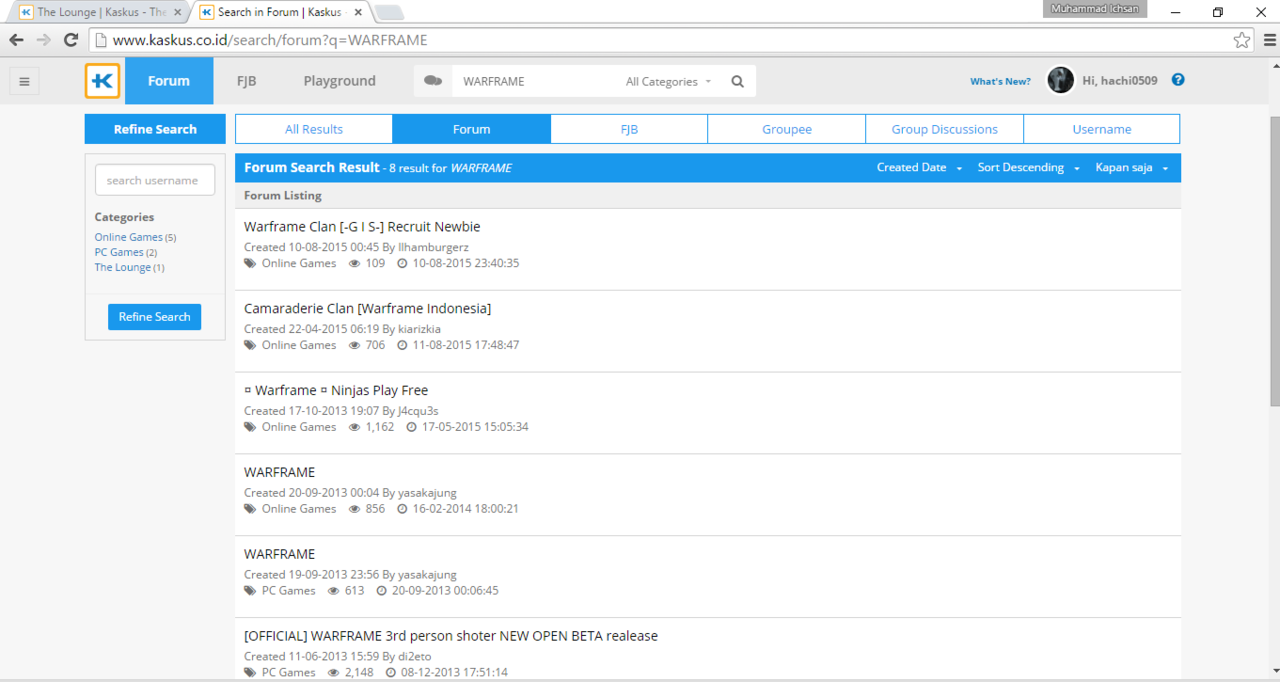
Task: Reload the page with the refresh icon
Action: [70, 40]
